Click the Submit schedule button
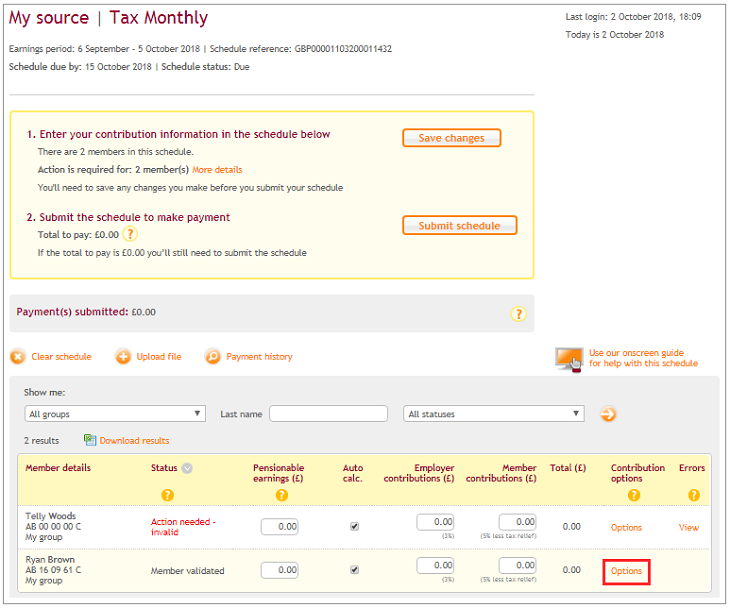Viewport: 730px width, 608px height. (459, 226)
